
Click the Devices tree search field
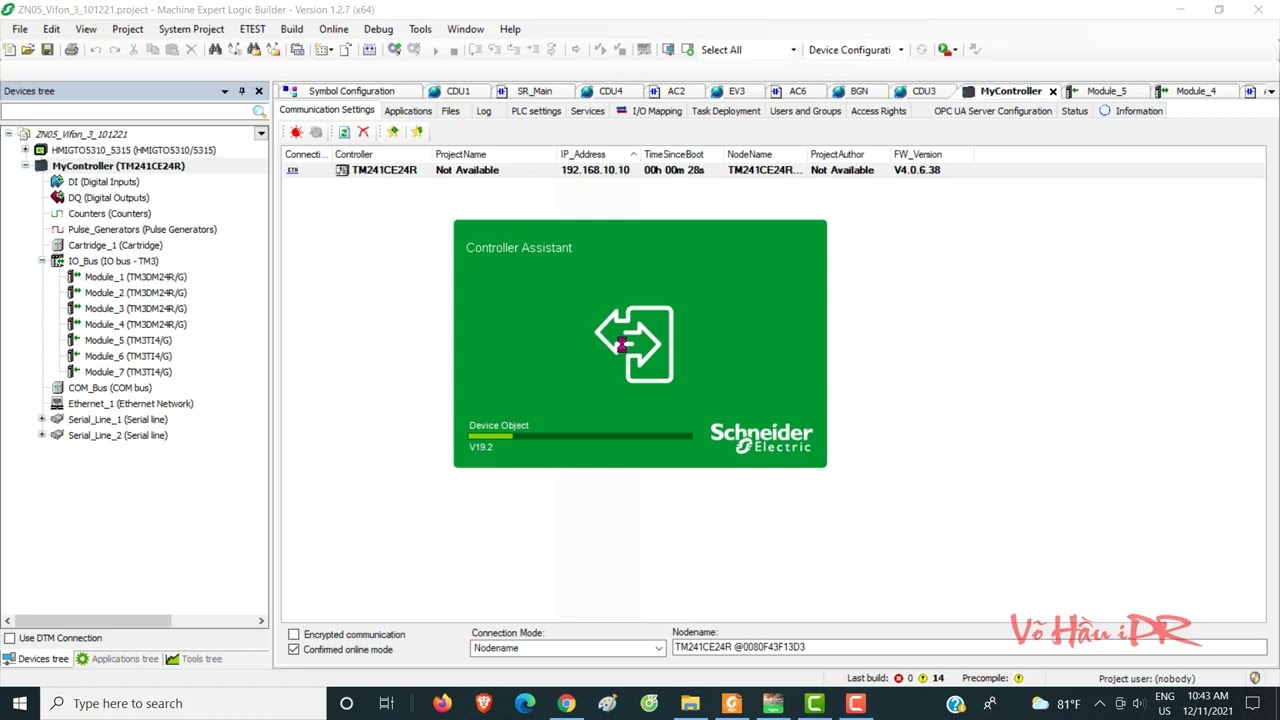(127, 112)
